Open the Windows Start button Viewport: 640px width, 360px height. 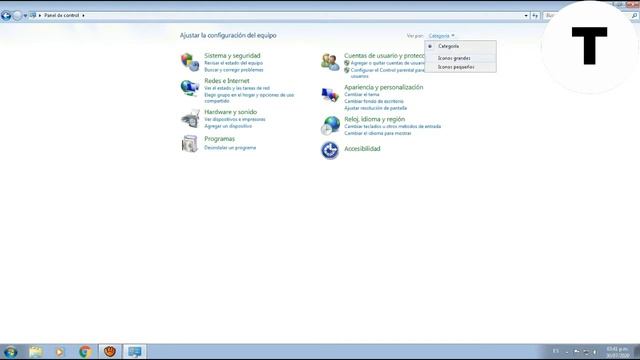click(10, 351)
